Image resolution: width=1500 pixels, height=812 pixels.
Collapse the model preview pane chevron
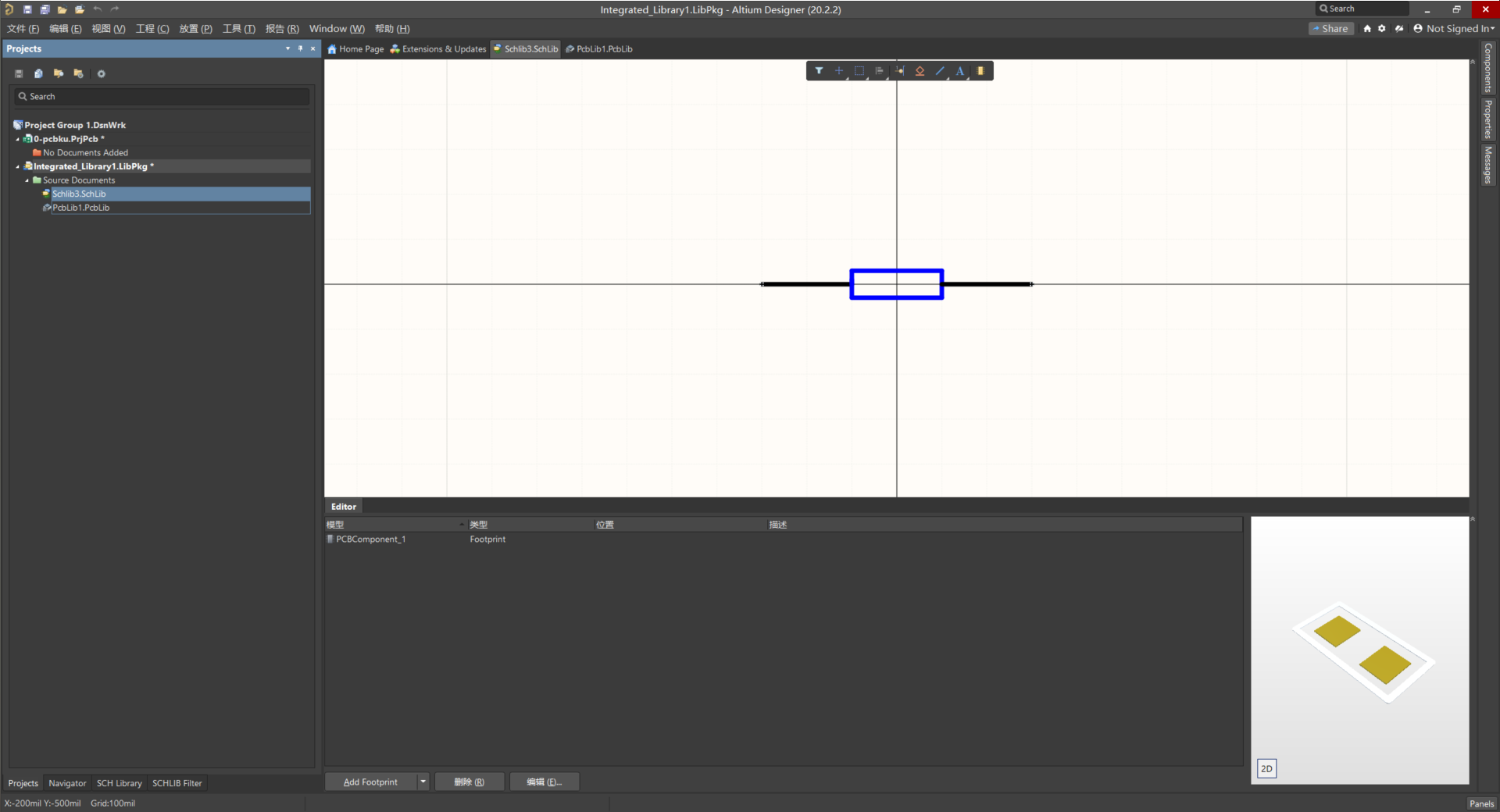tap(1473, 519)
